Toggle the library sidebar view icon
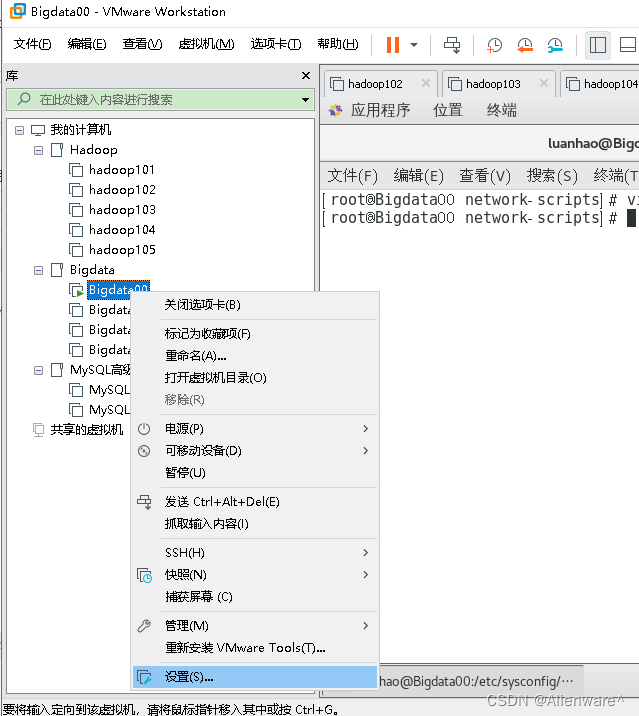The width and height of the screenshot is (639, 716). click(597, 45)
